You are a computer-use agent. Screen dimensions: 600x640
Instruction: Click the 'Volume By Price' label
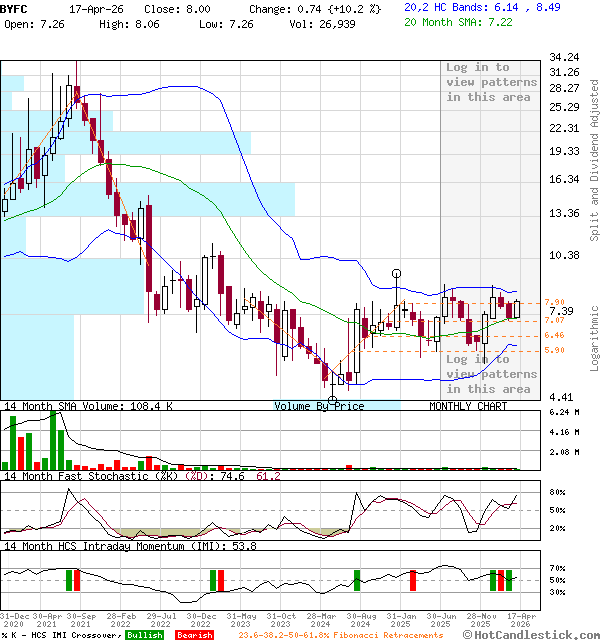[319, 406]
